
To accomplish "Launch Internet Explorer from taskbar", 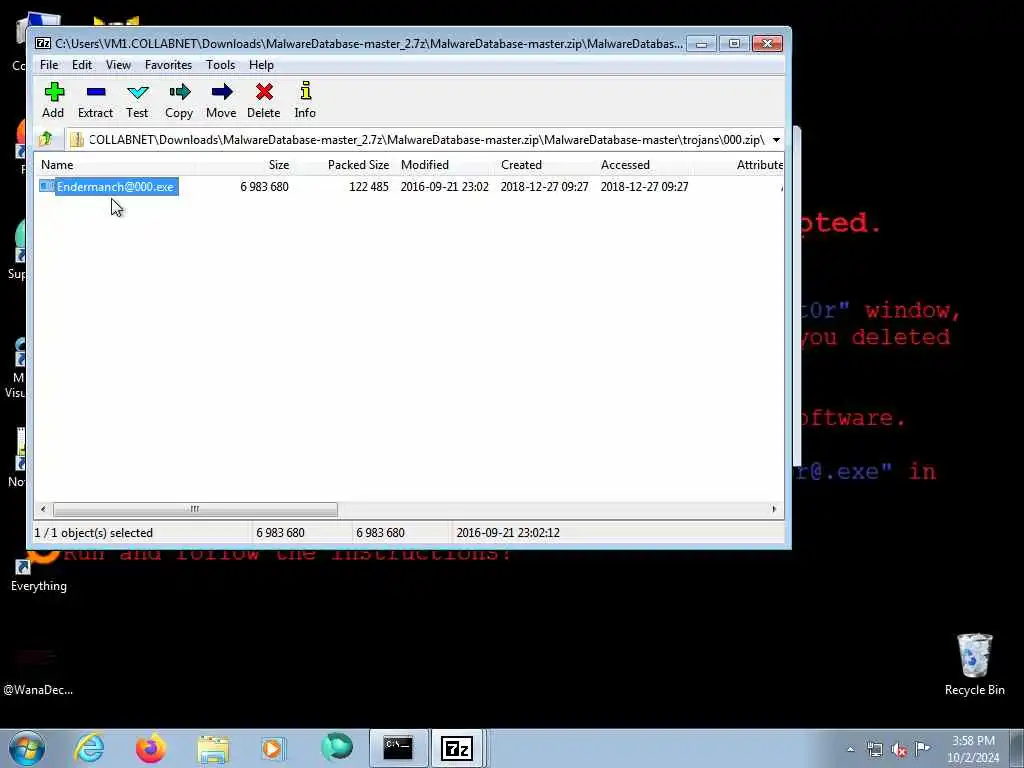I will (89, 748).
